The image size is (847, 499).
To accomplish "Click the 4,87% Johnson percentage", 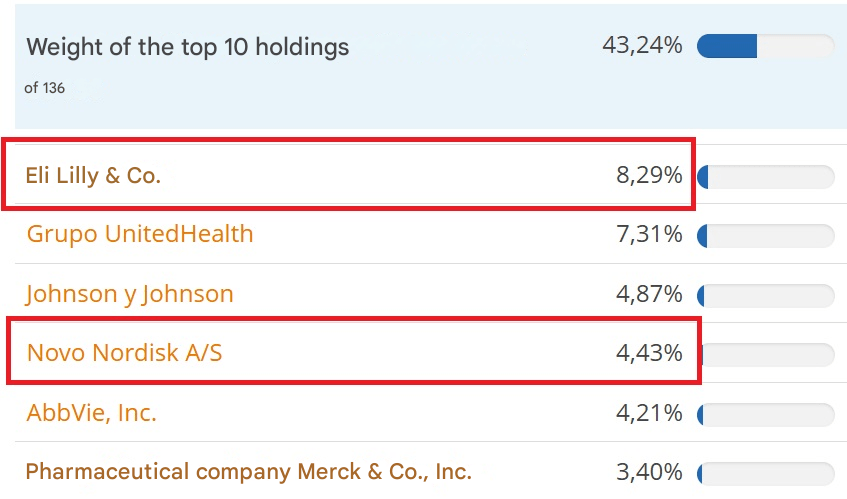I will pos(649,294).
